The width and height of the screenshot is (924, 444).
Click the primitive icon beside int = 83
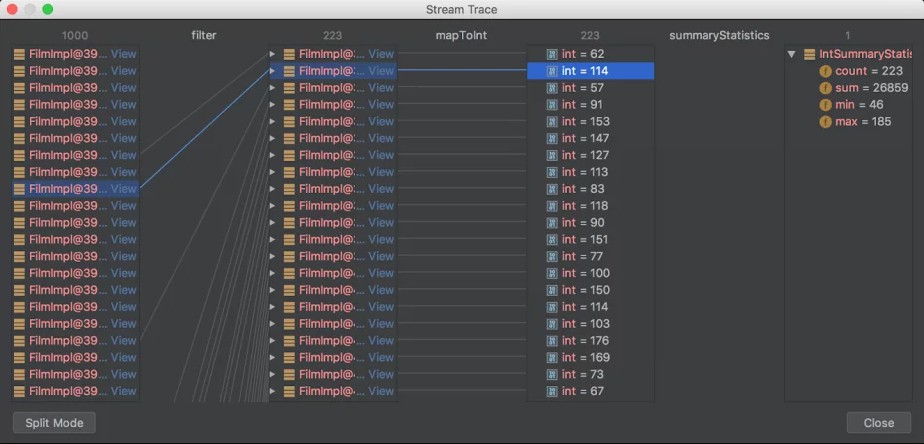tap(552, 189)
